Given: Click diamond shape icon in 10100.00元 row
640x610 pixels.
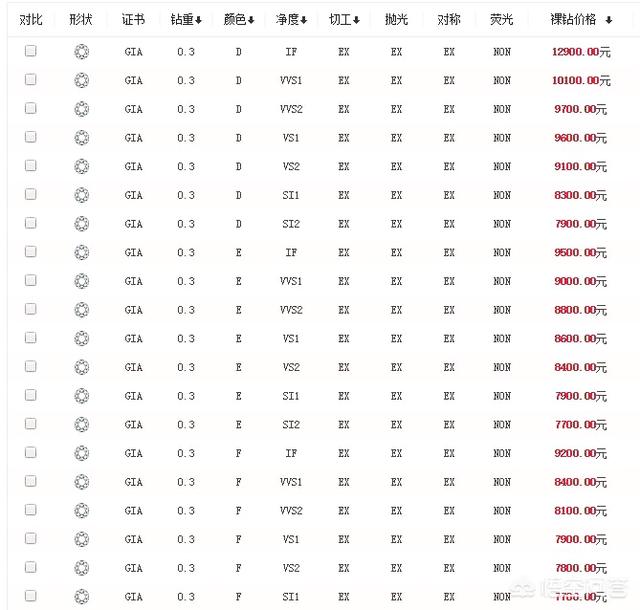Looking at the screenshot, I should (82, 80).
